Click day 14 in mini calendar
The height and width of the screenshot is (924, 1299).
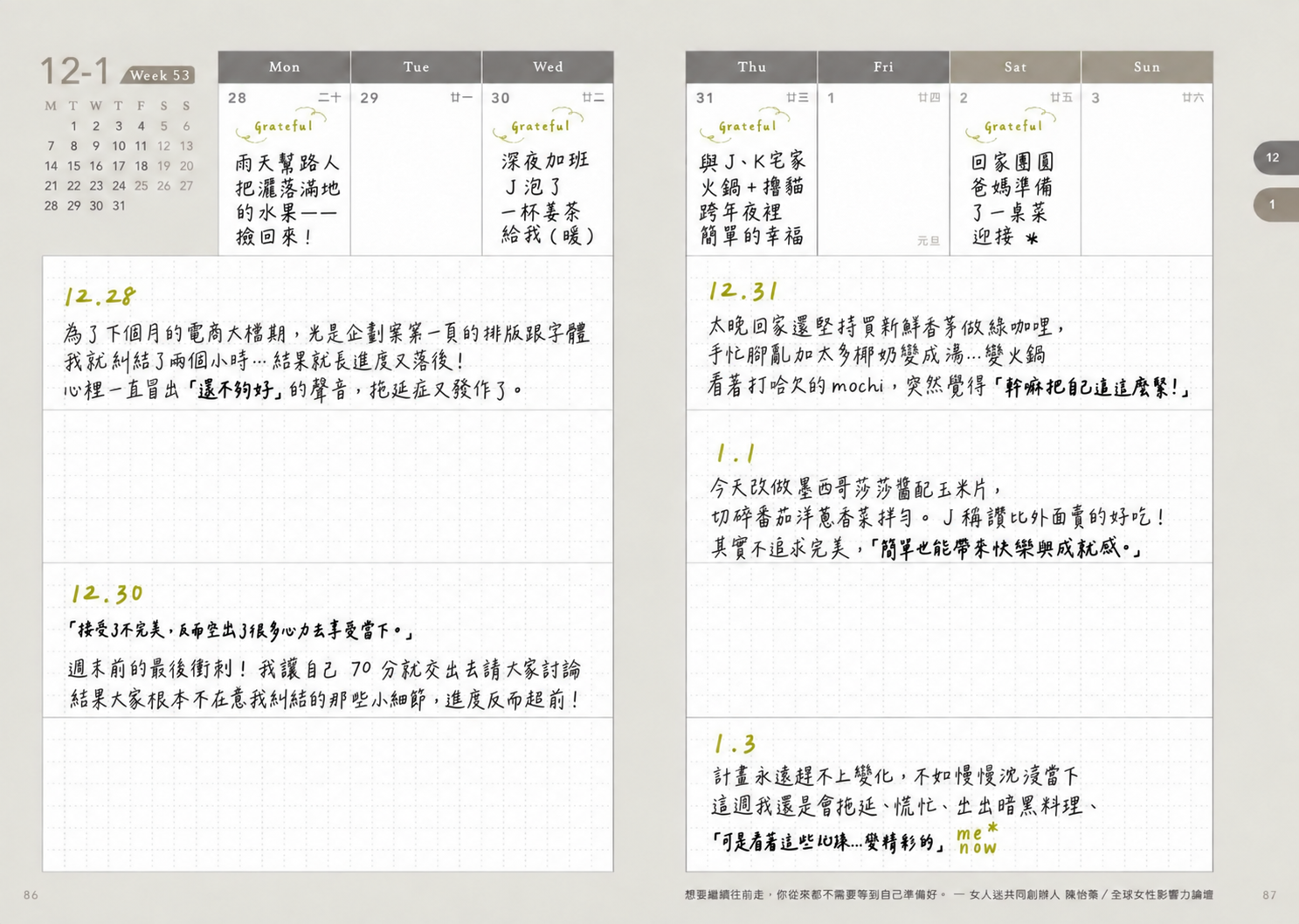[x=51, y=166]
